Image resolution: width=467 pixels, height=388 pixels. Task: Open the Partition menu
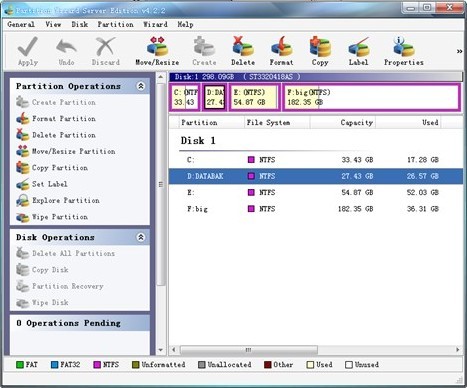pos(115,24)
